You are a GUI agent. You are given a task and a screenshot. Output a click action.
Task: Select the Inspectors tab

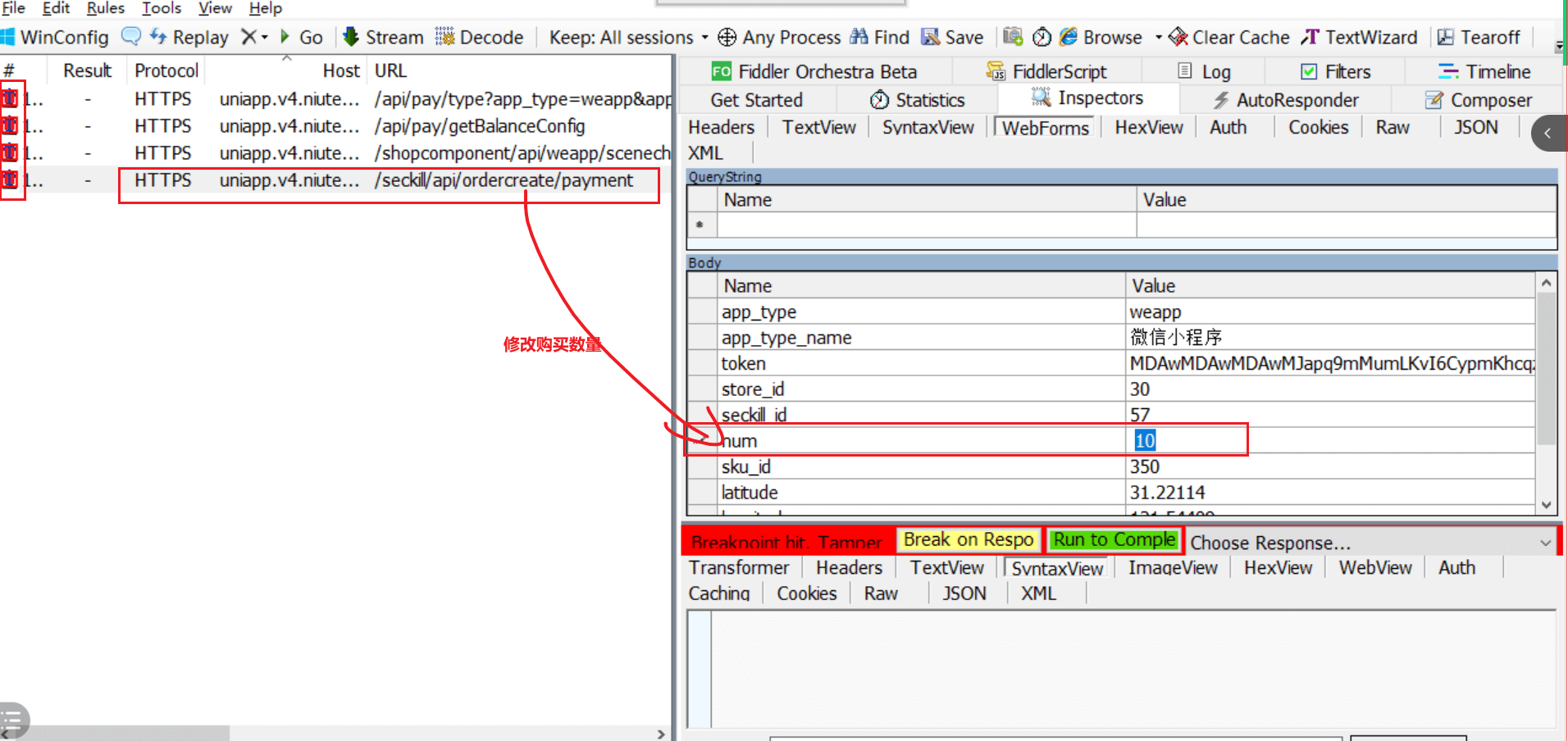(x=1087, y=98)
